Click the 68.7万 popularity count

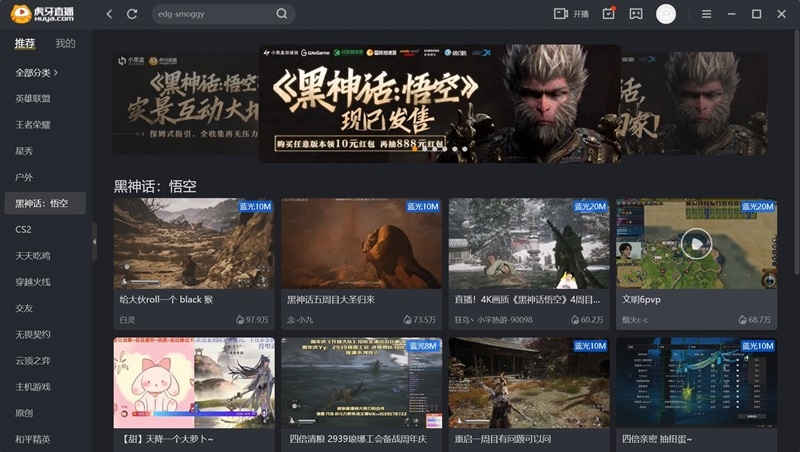point(755,320)
